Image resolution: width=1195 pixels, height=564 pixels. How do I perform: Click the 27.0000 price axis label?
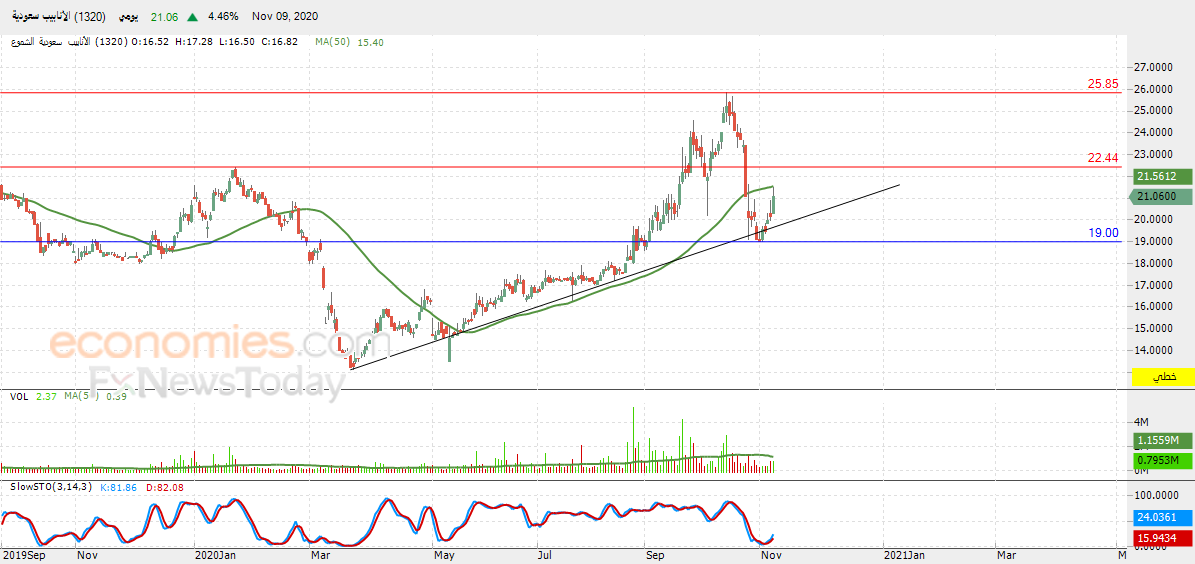click(1154, 67)
